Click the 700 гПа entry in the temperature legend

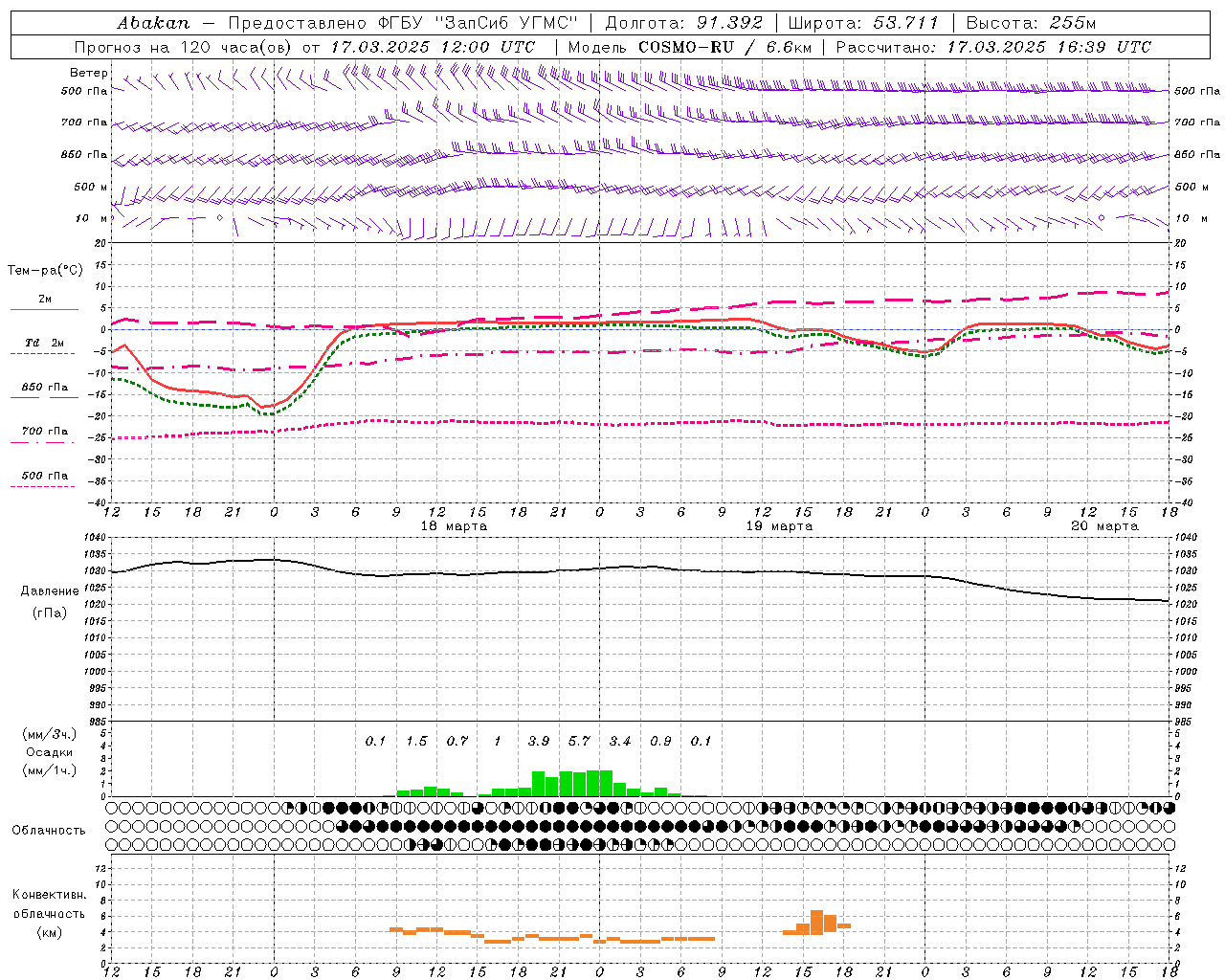[x=44, y=432]
